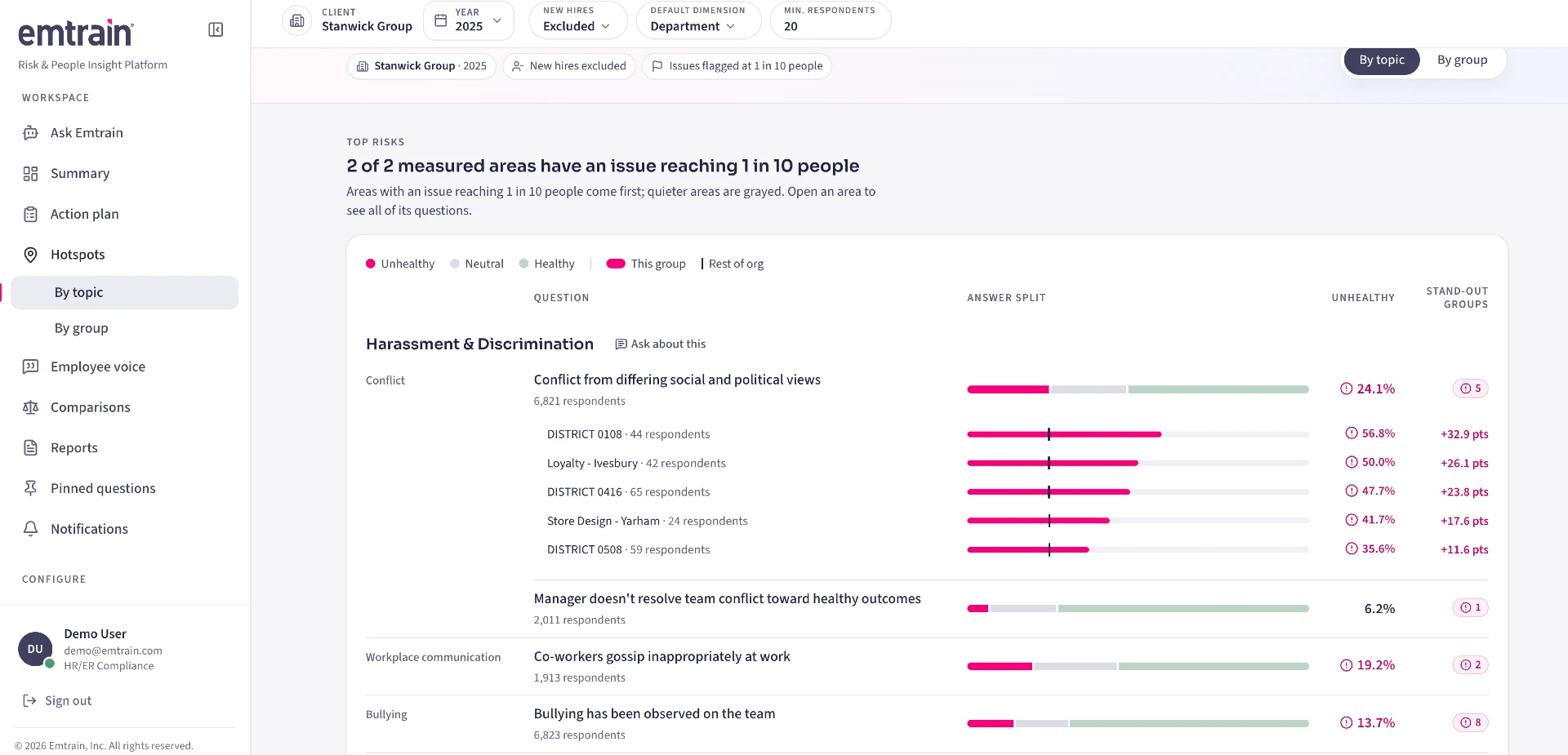Image resolution: width=1568 pixels, height=755 pixels.
Task: Open the Summary dashboard icon
Action: pyautogui.click(x=30, y=174)
